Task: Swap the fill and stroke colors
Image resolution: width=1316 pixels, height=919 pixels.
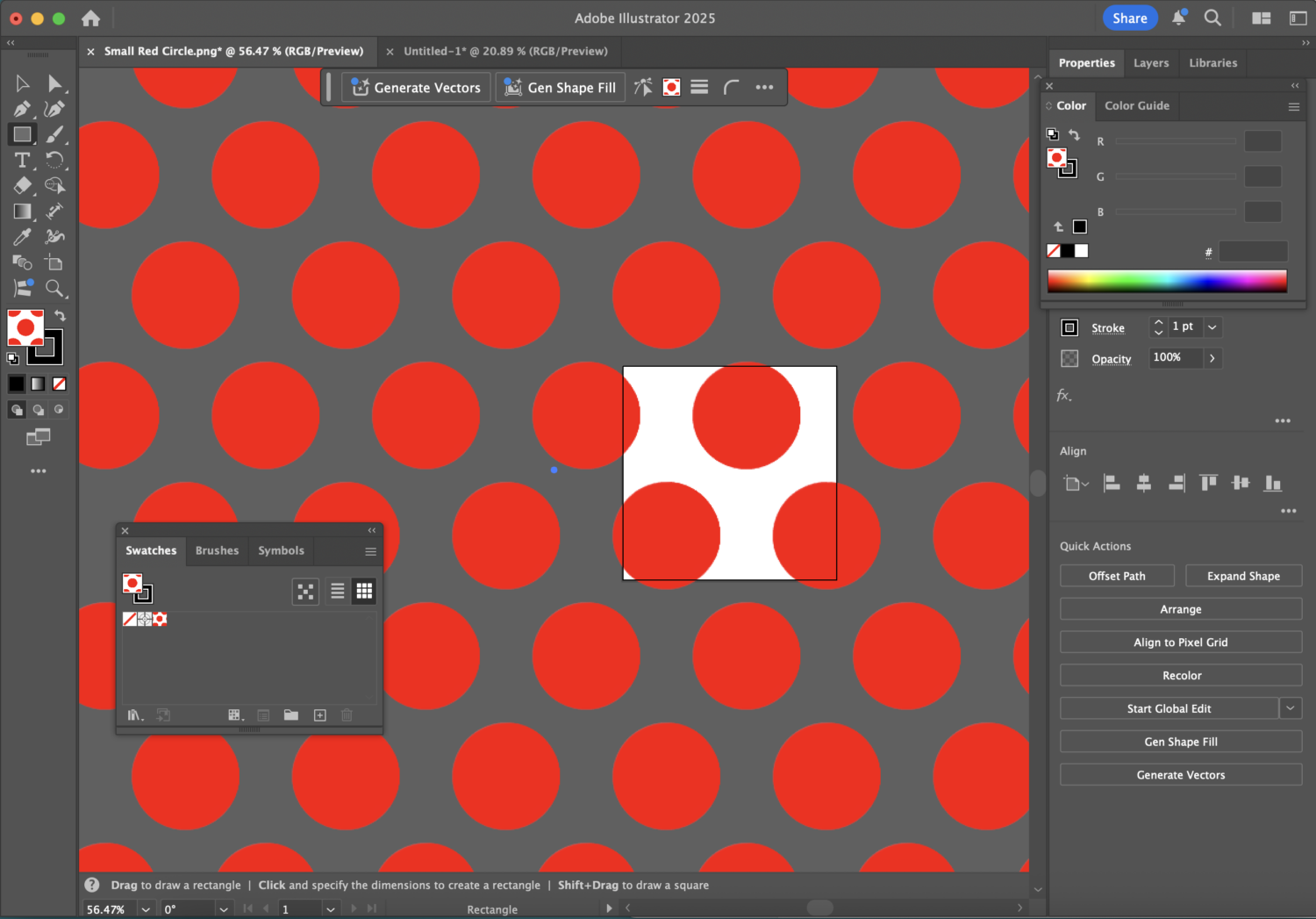Action: point(60,316)
